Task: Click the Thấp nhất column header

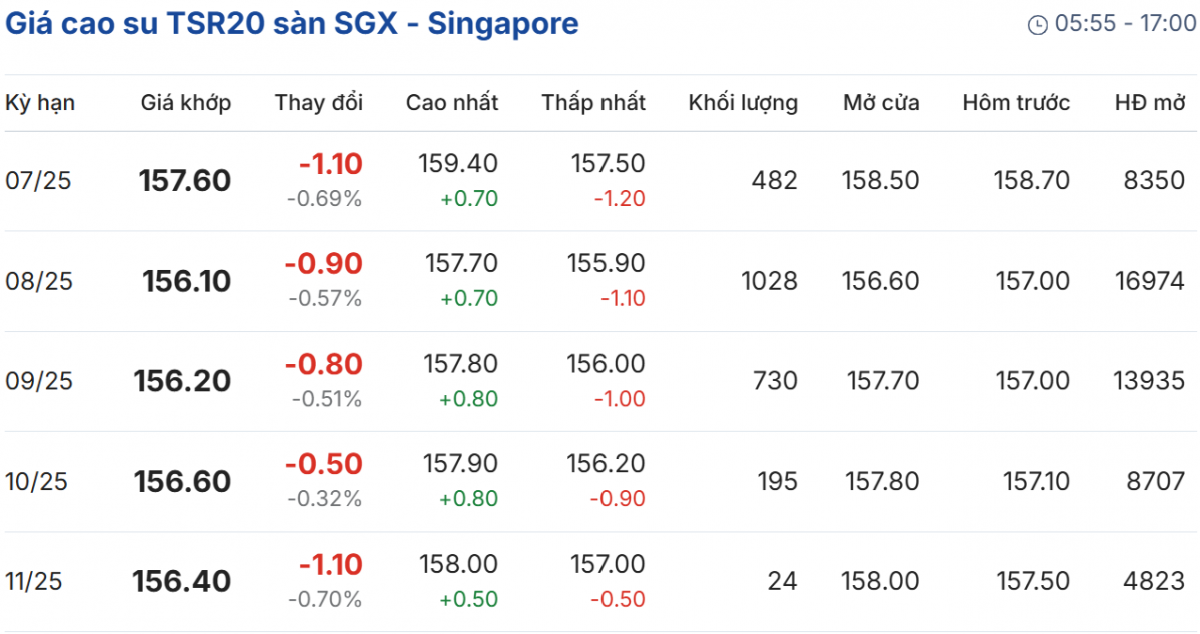Action: (x=594, y=102)
